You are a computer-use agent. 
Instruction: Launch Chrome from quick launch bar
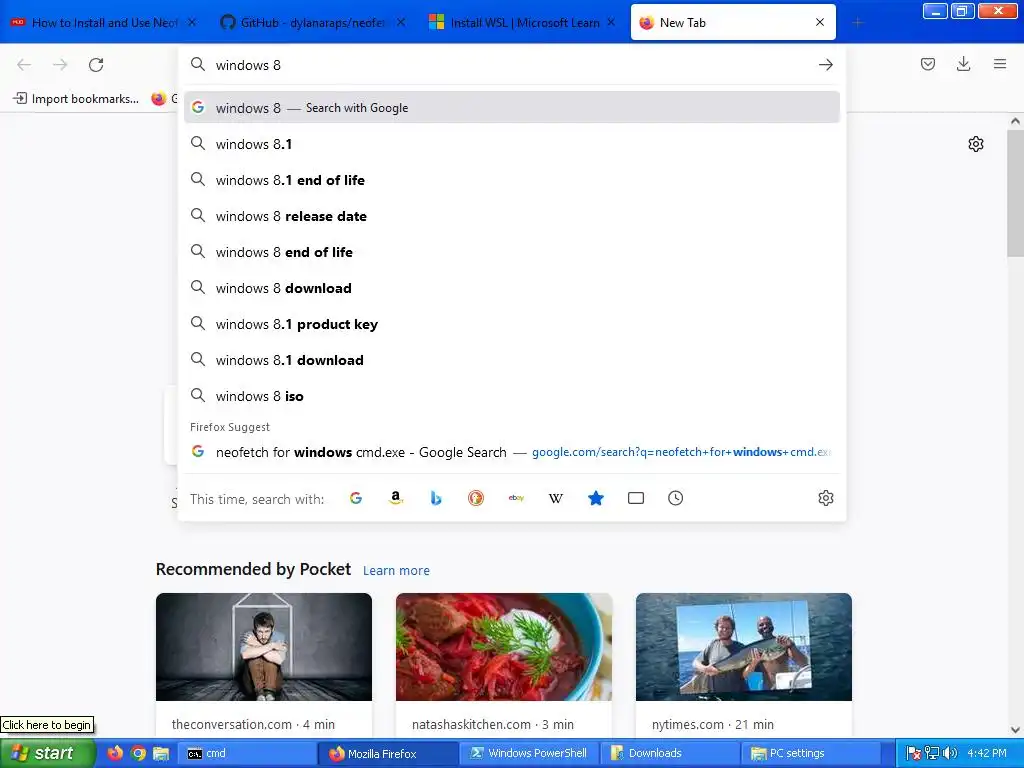pyautogui.click(x=138, y=753)
